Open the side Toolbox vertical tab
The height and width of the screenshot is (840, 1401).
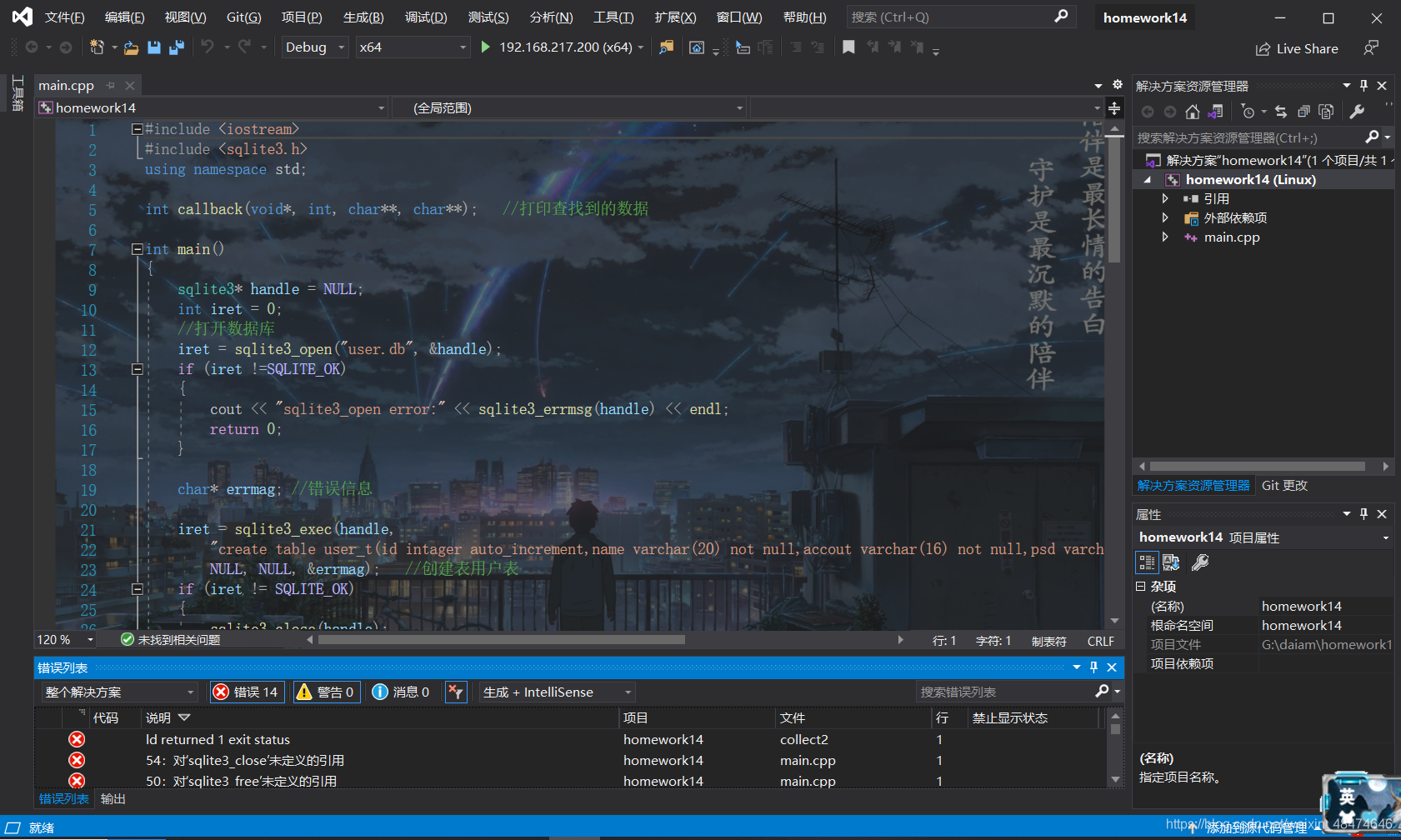tap(17, 93)
